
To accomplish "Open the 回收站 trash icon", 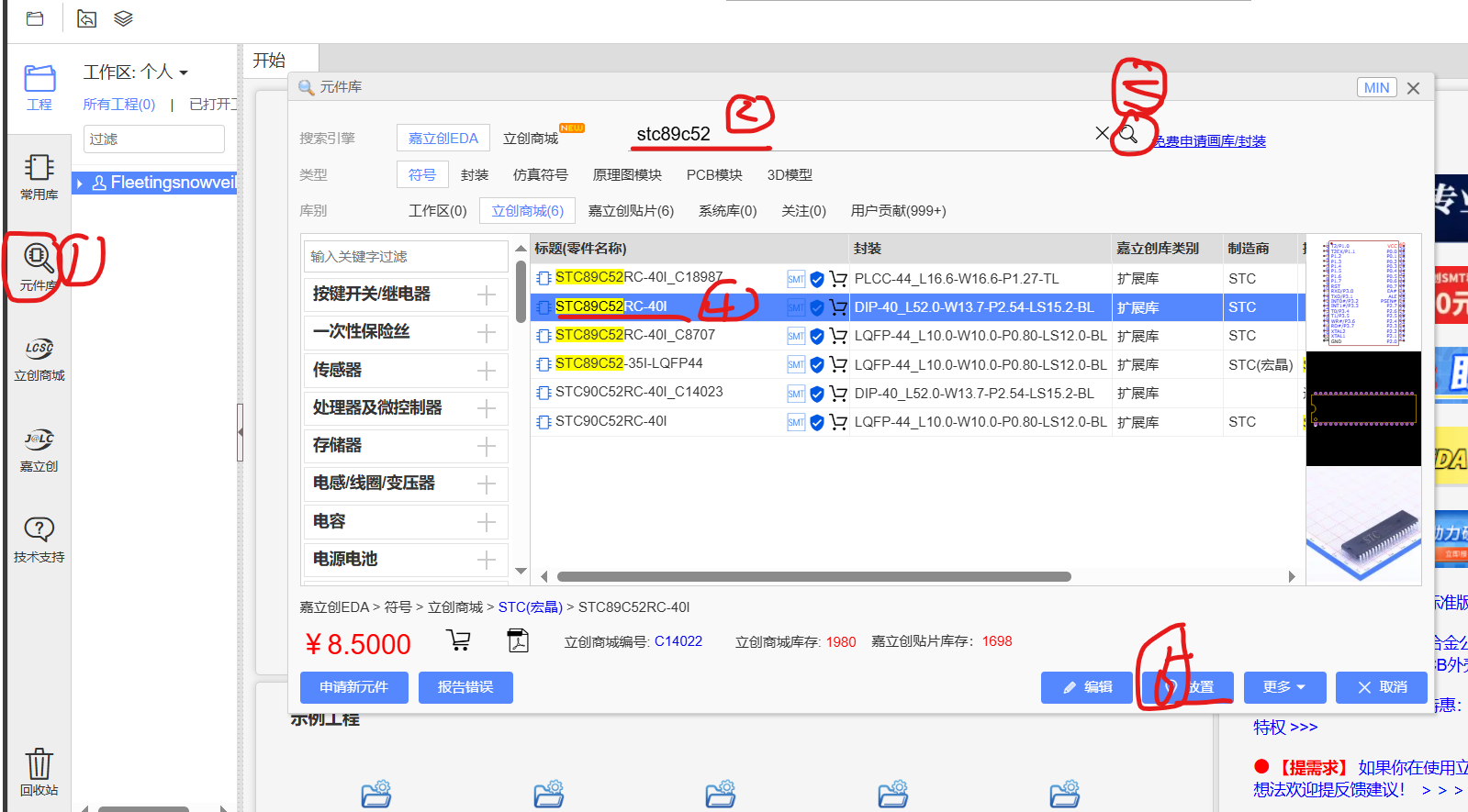I will click(x=39, y=772).
